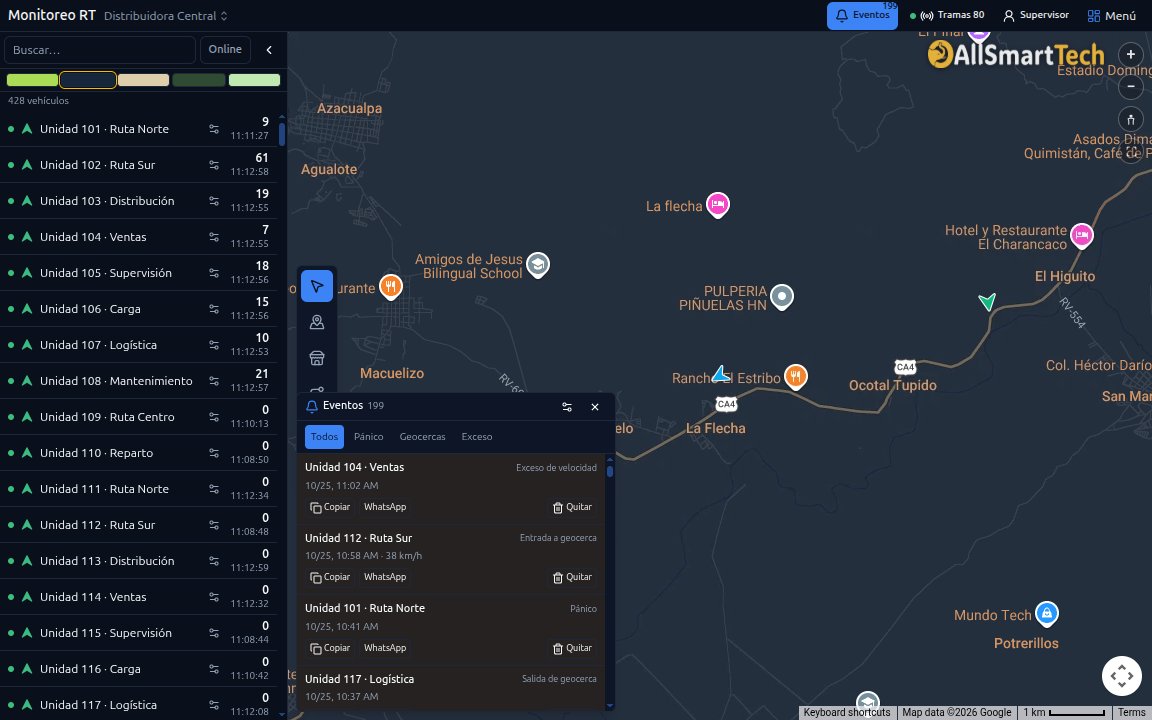
Task: Close the Eventos panel
Action: click(x=595, y=407)
